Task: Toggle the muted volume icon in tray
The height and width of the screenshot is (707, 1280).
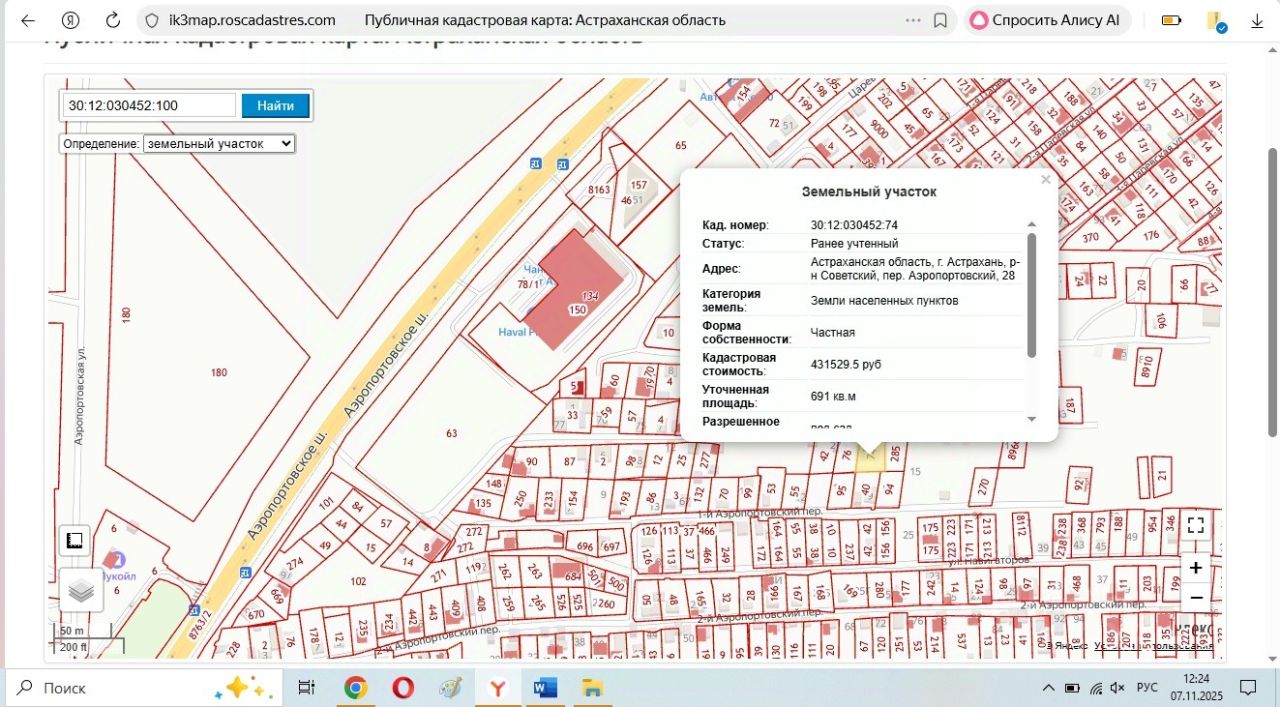Action: pyautogui.click(x=1118, y=688)
